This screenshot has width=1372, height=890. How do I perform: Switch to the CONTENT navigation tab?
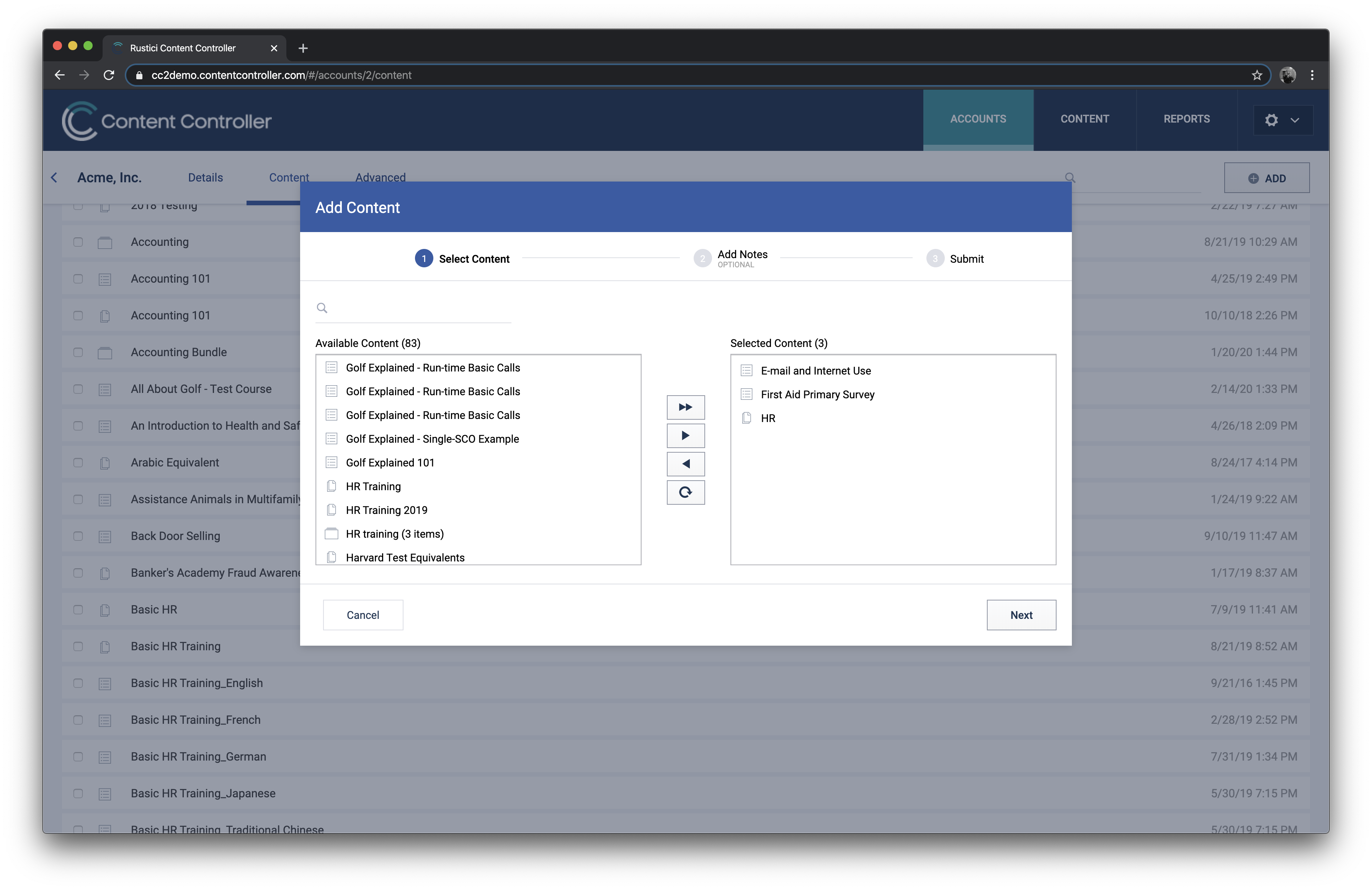point(1085,119)
